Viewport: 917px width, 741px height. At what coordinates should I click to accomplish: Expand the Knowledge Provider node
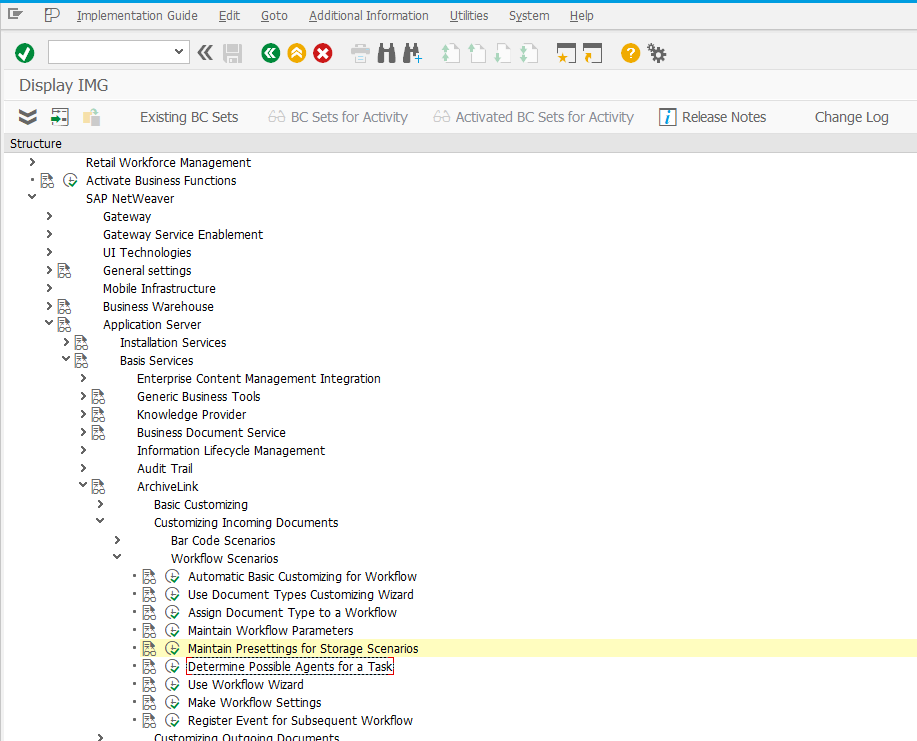83,414
